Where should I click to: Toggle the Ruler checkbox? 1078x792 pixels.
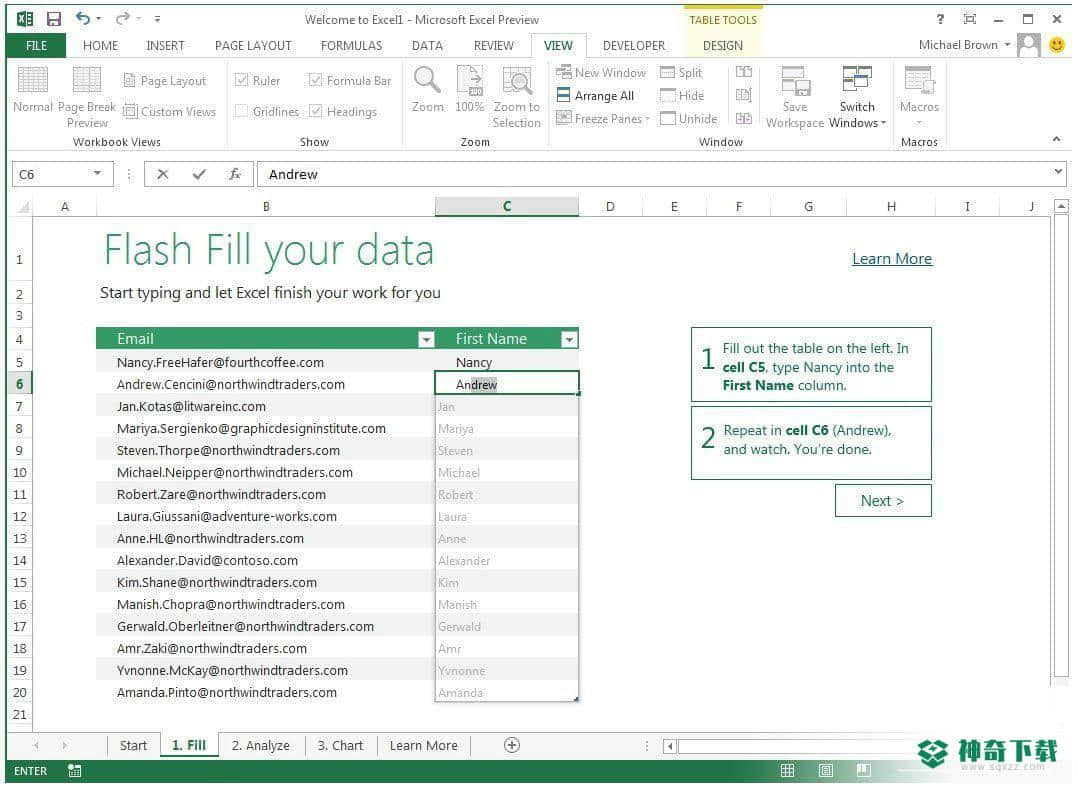(241, 80)
